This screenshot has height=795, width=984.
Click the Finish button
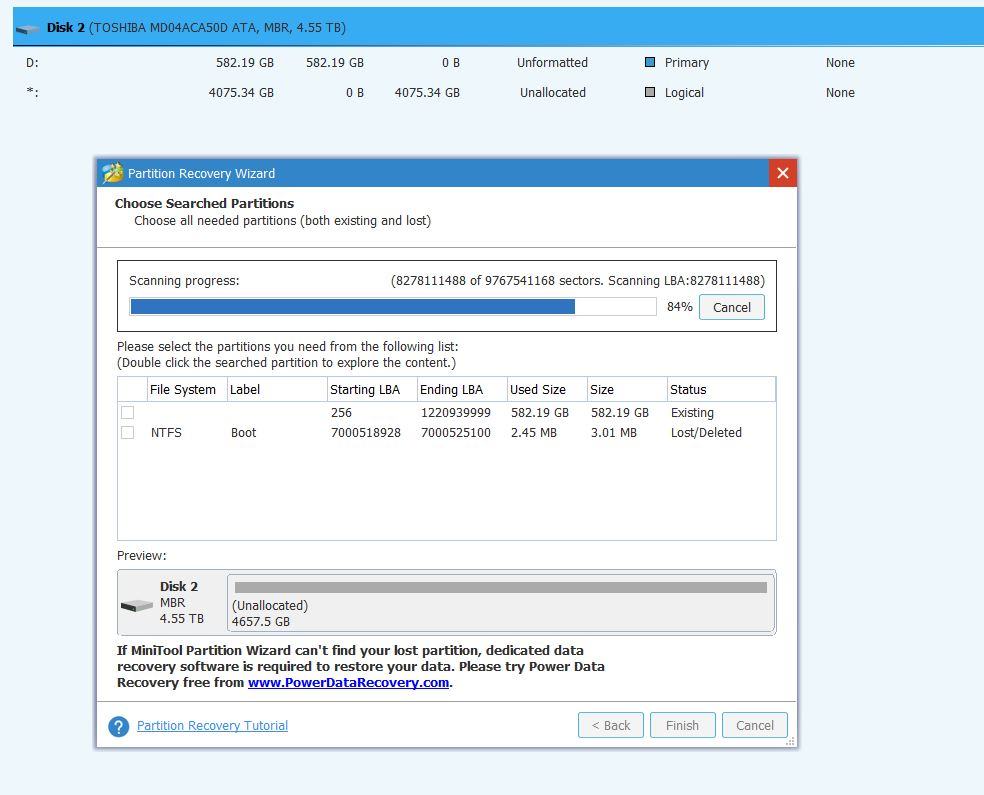point(682,725)
